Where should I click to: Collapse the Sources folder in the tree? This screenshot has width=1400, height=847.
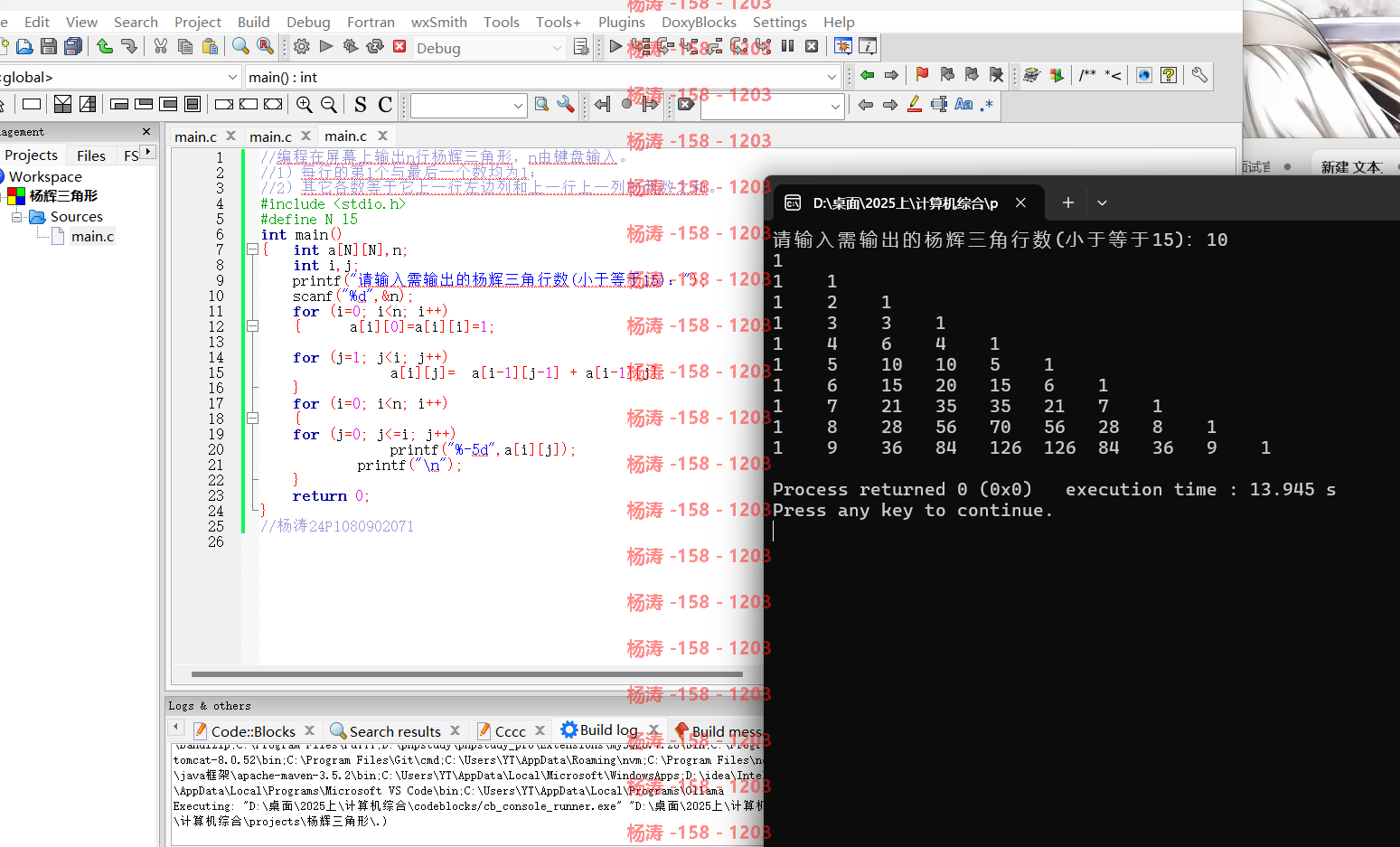point(16,217)
